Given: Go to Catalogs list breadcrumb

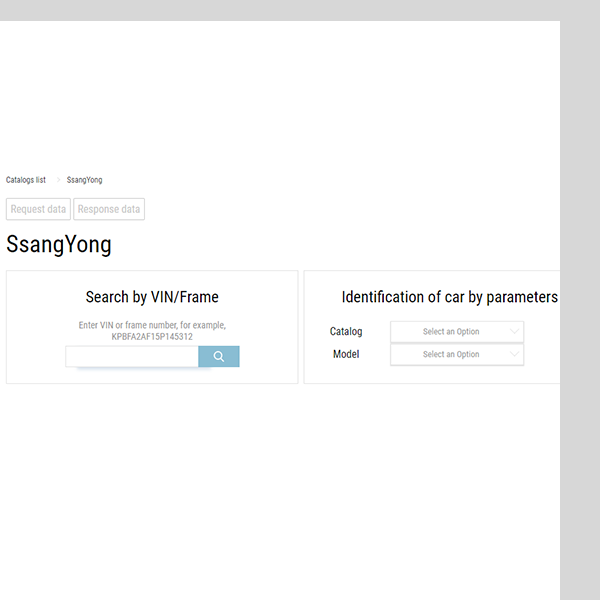Looking at the screenshot, I should tap(26, 180).
